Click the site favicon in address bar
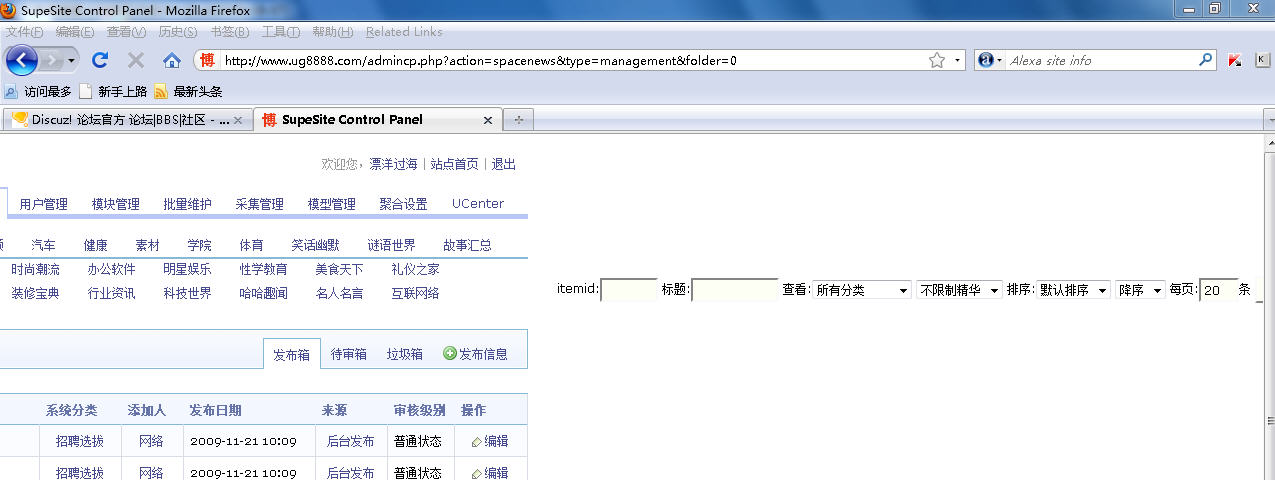1275x480 pixels. pos(207,60)
